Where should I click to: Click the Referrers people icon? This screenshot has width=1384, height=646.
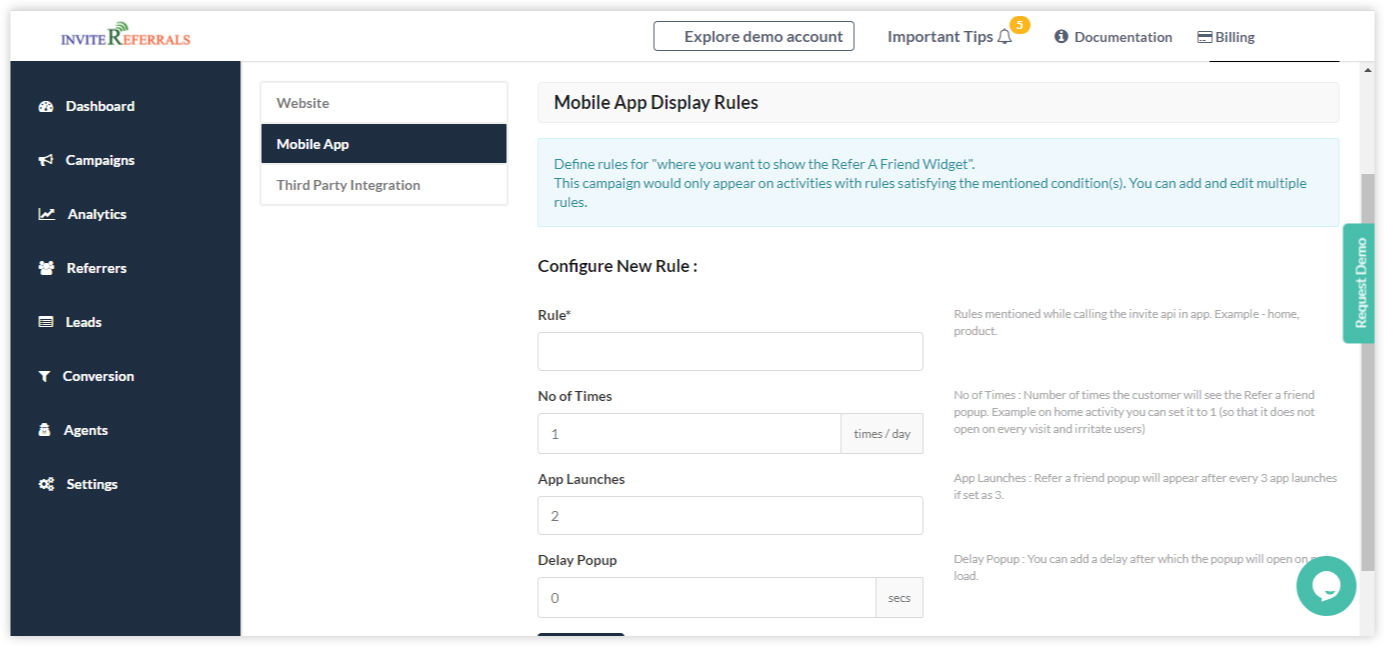click(x=46, y=268)
